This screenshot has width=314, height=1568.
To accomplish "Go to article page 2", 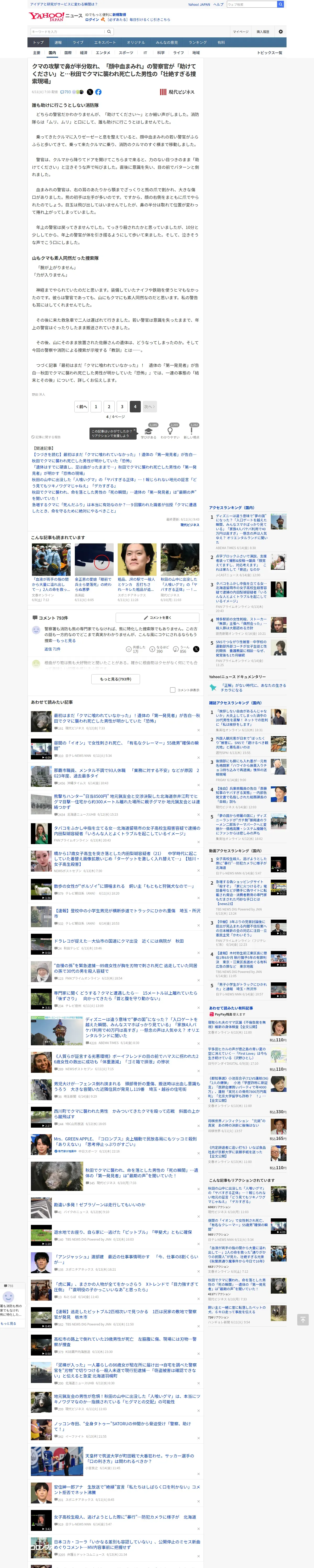I will pyautogui.click(x=109, y=407).
